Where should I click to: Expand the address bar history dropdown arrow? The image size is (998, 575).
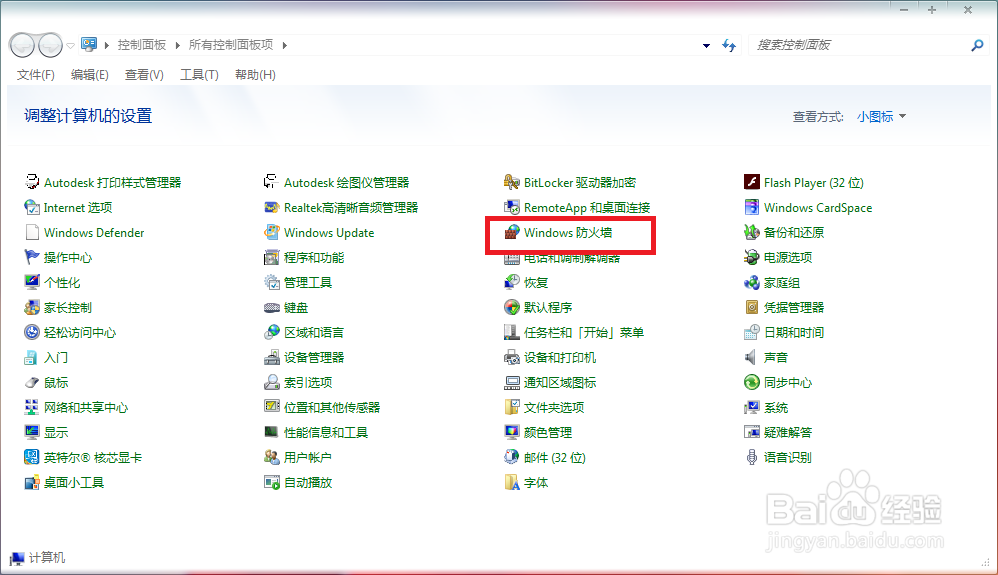706,45
